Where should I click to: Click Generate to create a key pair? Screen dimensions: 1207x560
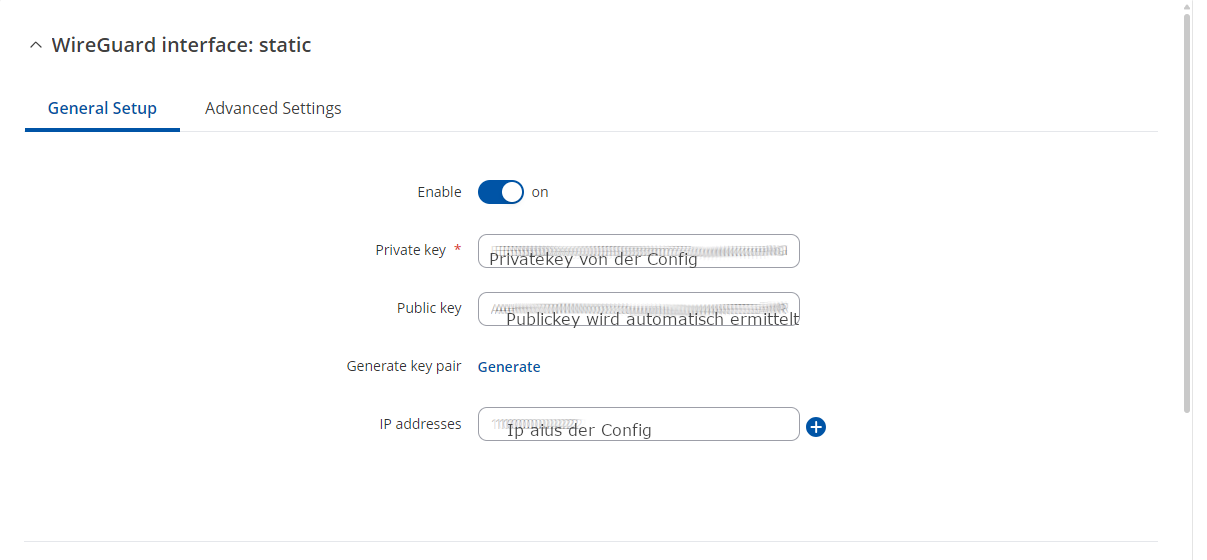pyautogui.click(x=509, y=367)
